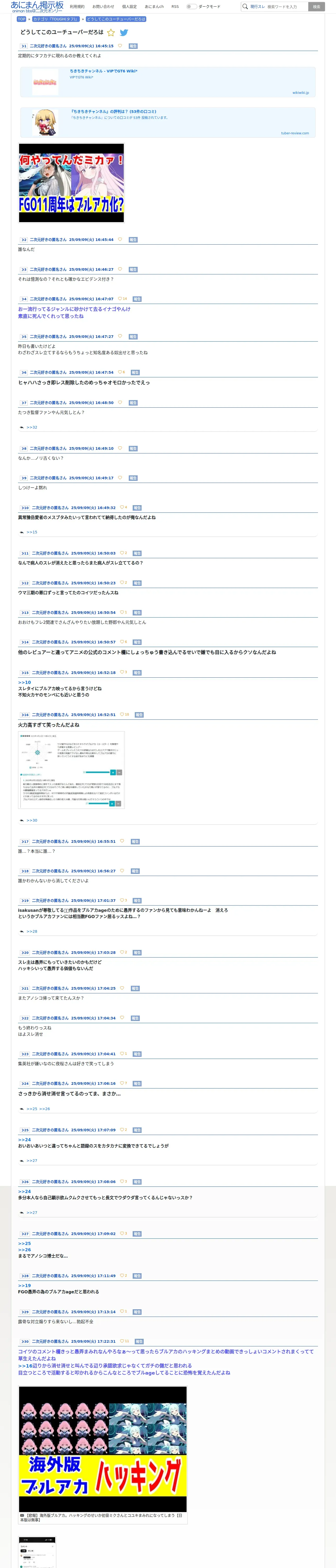Follow >>32 reply link under post >>7

point(32,427)
